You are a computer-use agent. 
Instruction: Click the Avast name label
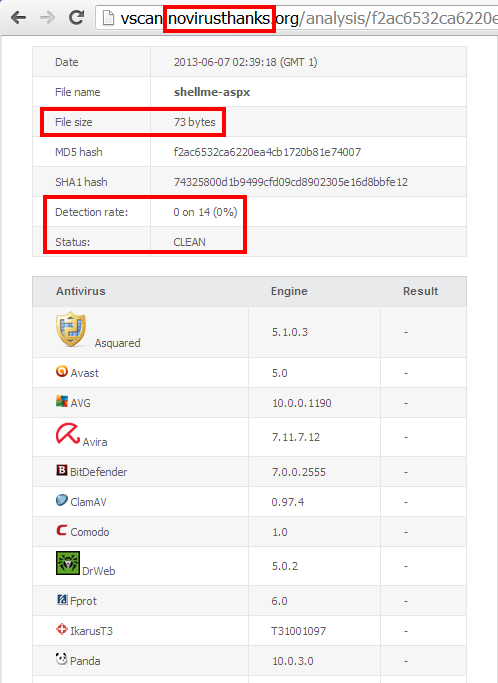point(85,373)
